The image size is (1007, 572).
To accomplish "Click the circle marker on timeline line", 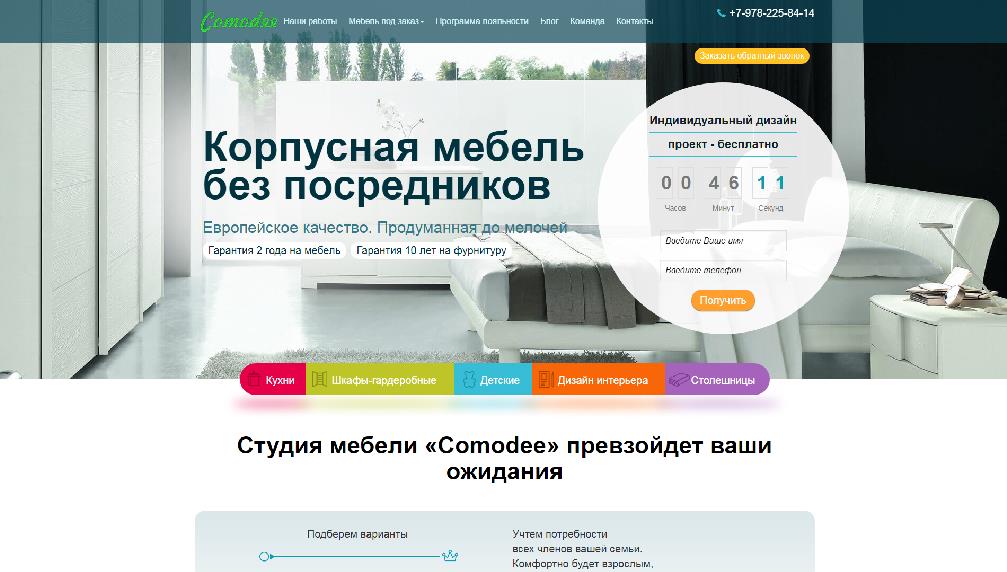I will (264, 556).
